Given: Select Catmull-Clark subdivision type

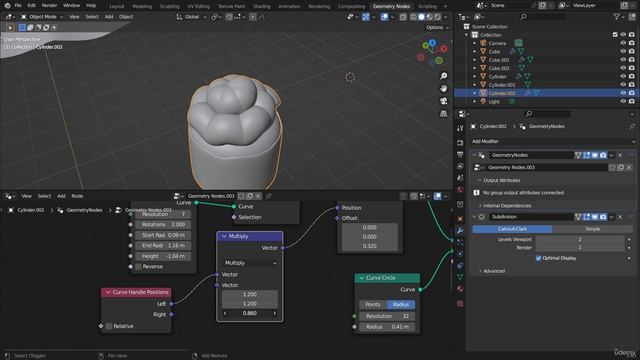Looking at the screenshot, I should click(x=512, y=229).
